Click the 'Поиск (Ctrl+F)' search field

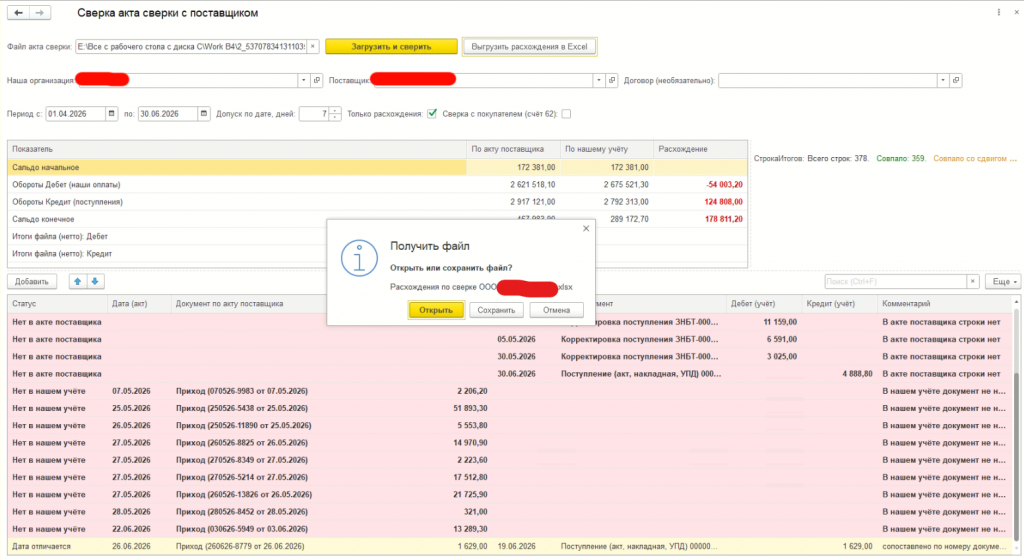click(x=895, y=282)
